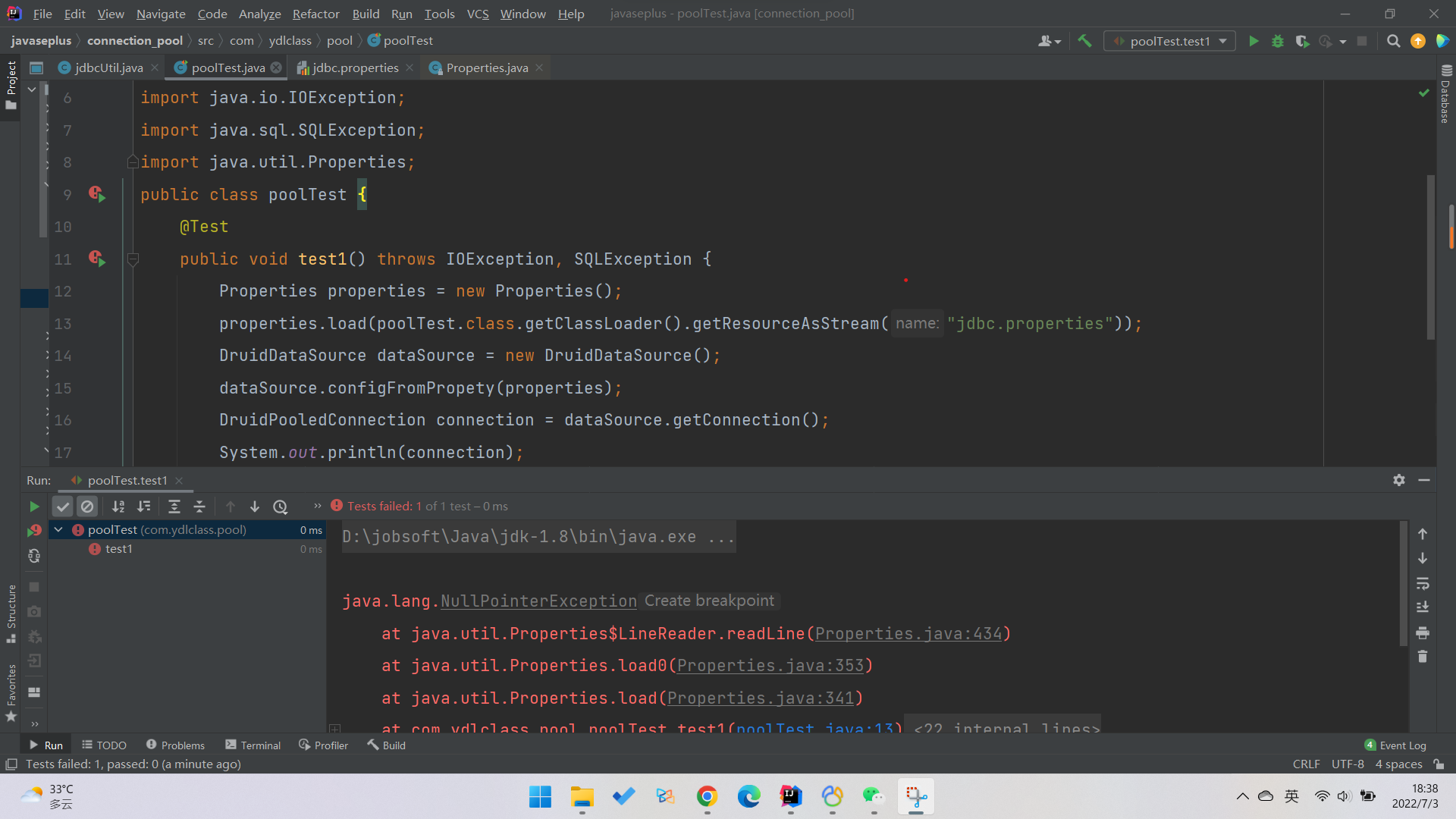The image size is (1456, 819).
Task: Click the run gutter icon beside test1 method
Action: point(97,259)
